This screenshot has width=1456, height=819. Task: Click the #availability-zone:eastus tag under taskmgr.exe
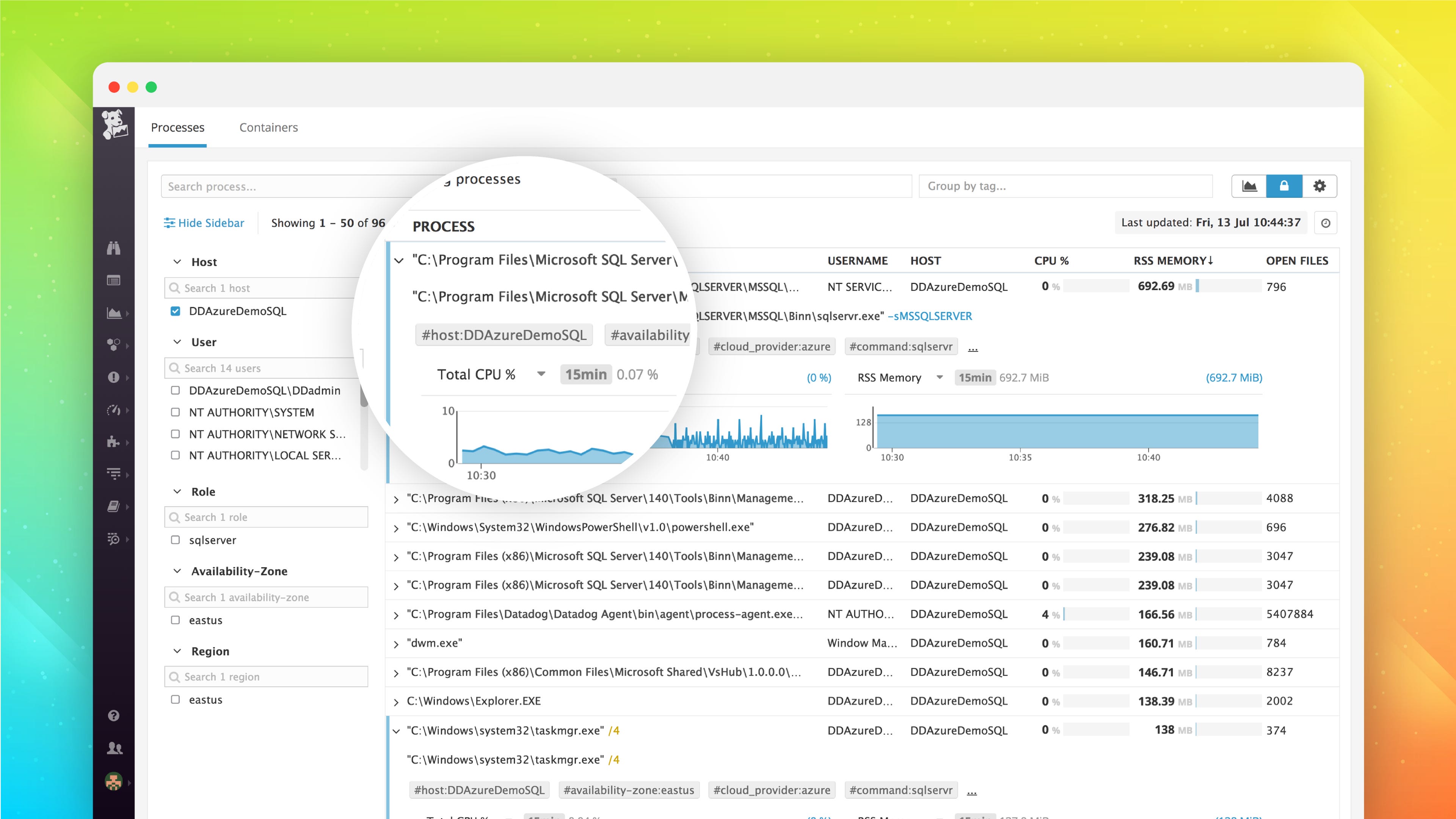[x=629, y=790]
